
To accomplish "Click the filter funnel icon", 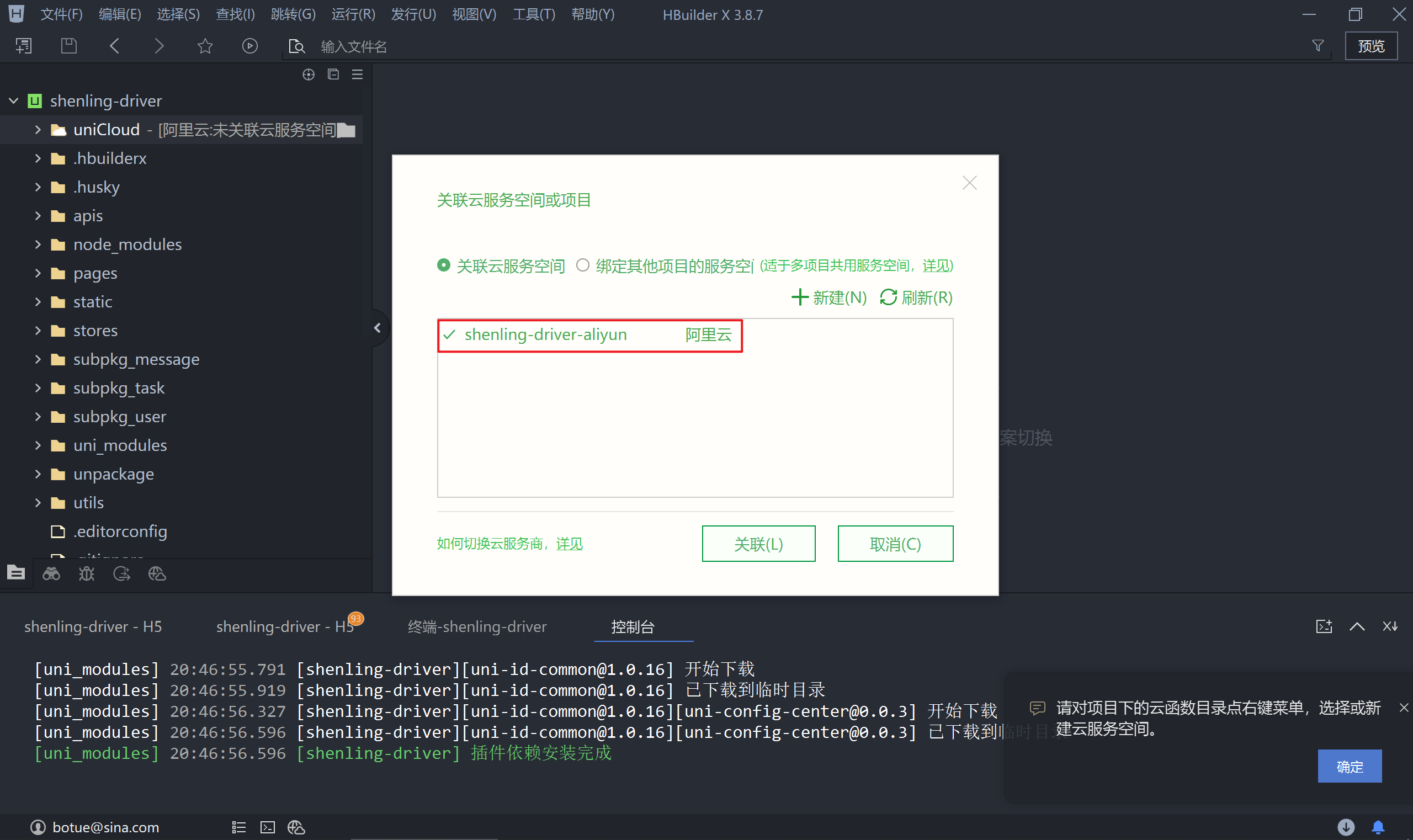I will tap(1318, 46).
